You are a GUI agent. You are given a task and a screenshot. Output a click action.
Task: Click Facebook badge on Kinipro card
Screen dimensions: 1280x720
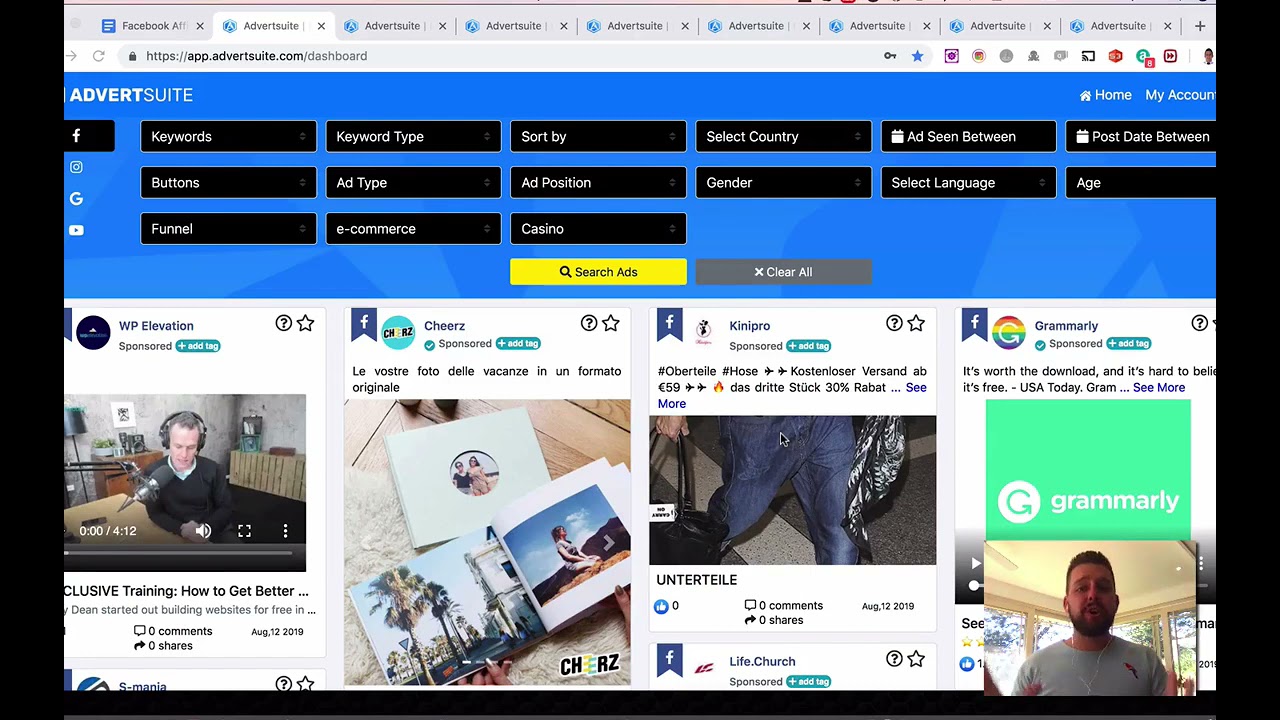tap(669, 324)
